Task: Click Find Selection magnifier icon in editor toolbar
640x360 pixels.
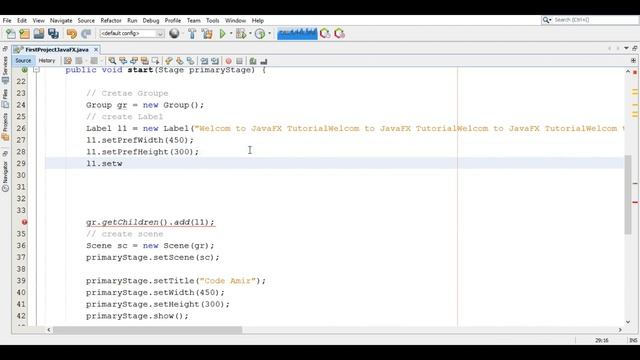Action: pos(112,61)
